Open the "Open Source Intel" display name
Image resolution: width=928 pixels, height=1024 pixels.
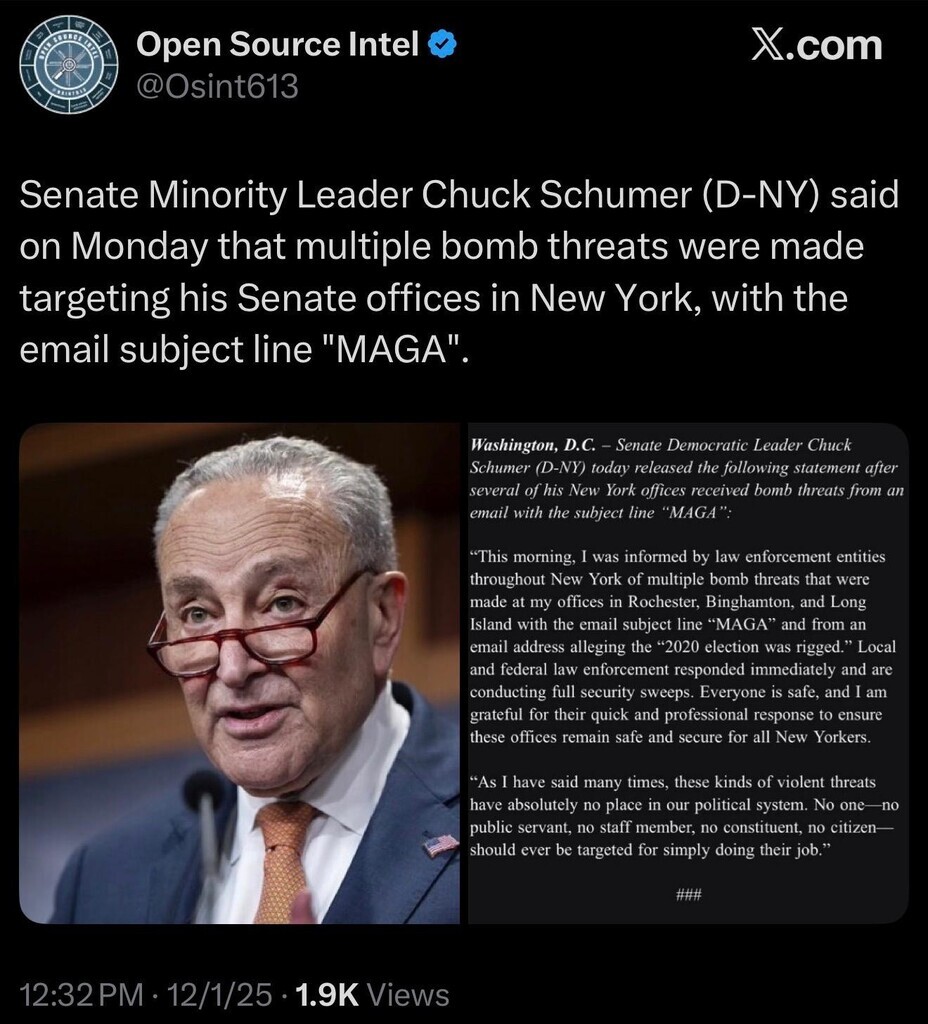pos(277,44)
